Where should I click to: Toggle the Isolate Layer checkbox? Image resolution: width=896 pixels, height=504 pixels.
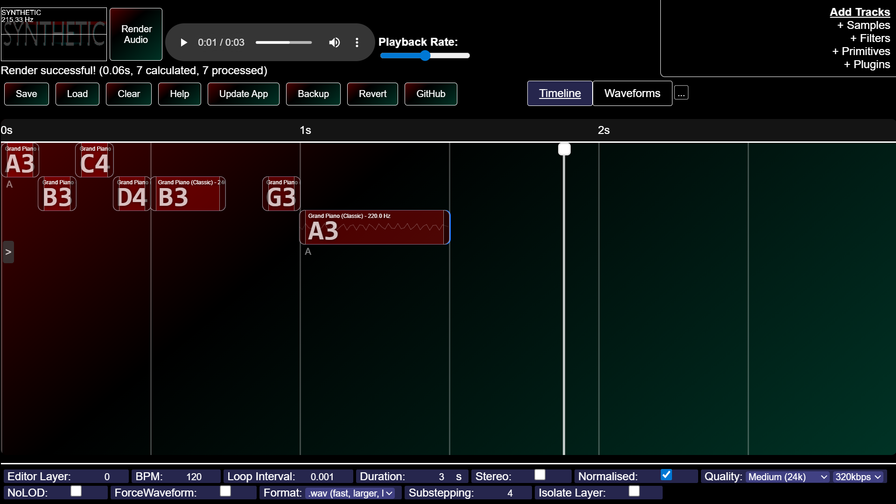click(634, 491)
